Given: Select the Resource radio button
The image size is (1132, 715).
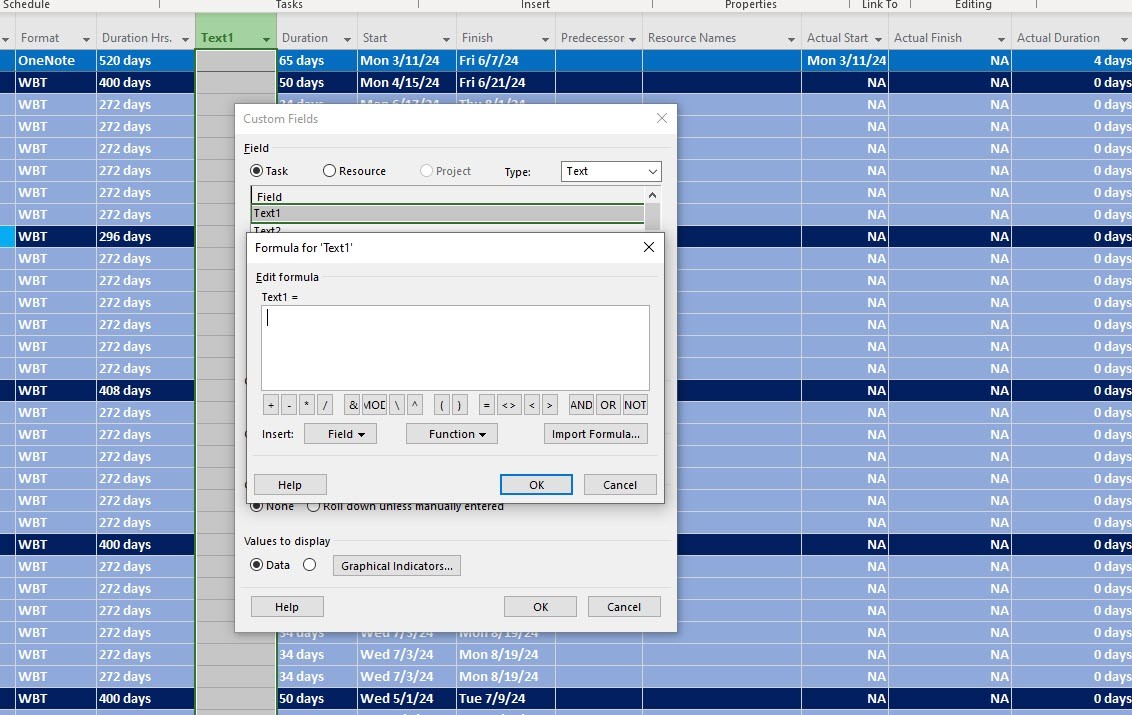Looking at the screenshot, I should tap(330, 170).
